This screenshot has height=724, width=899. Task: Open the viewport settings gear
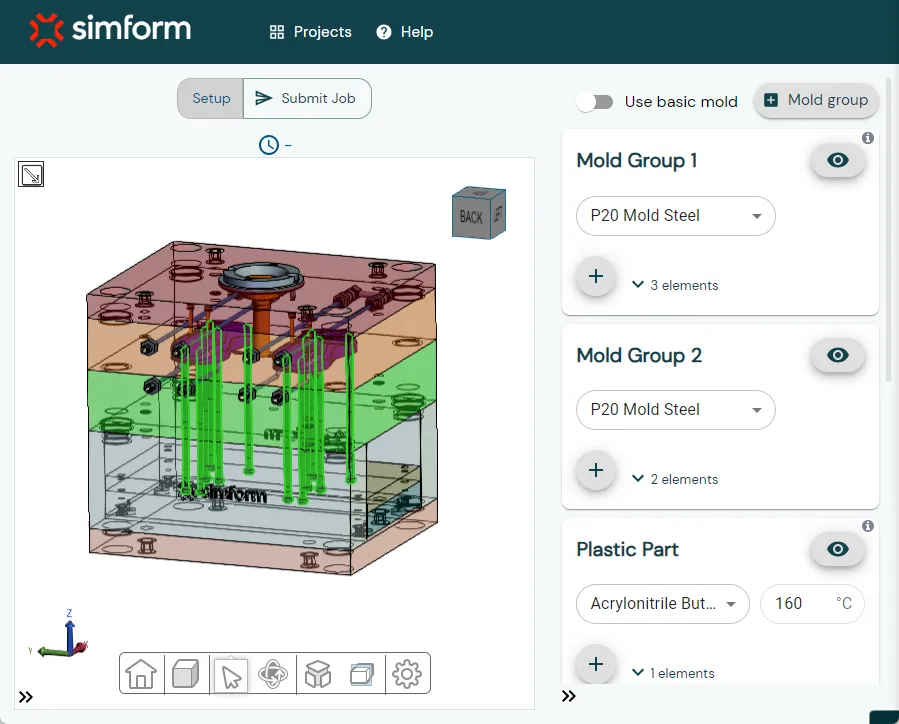tap(407, 674)
